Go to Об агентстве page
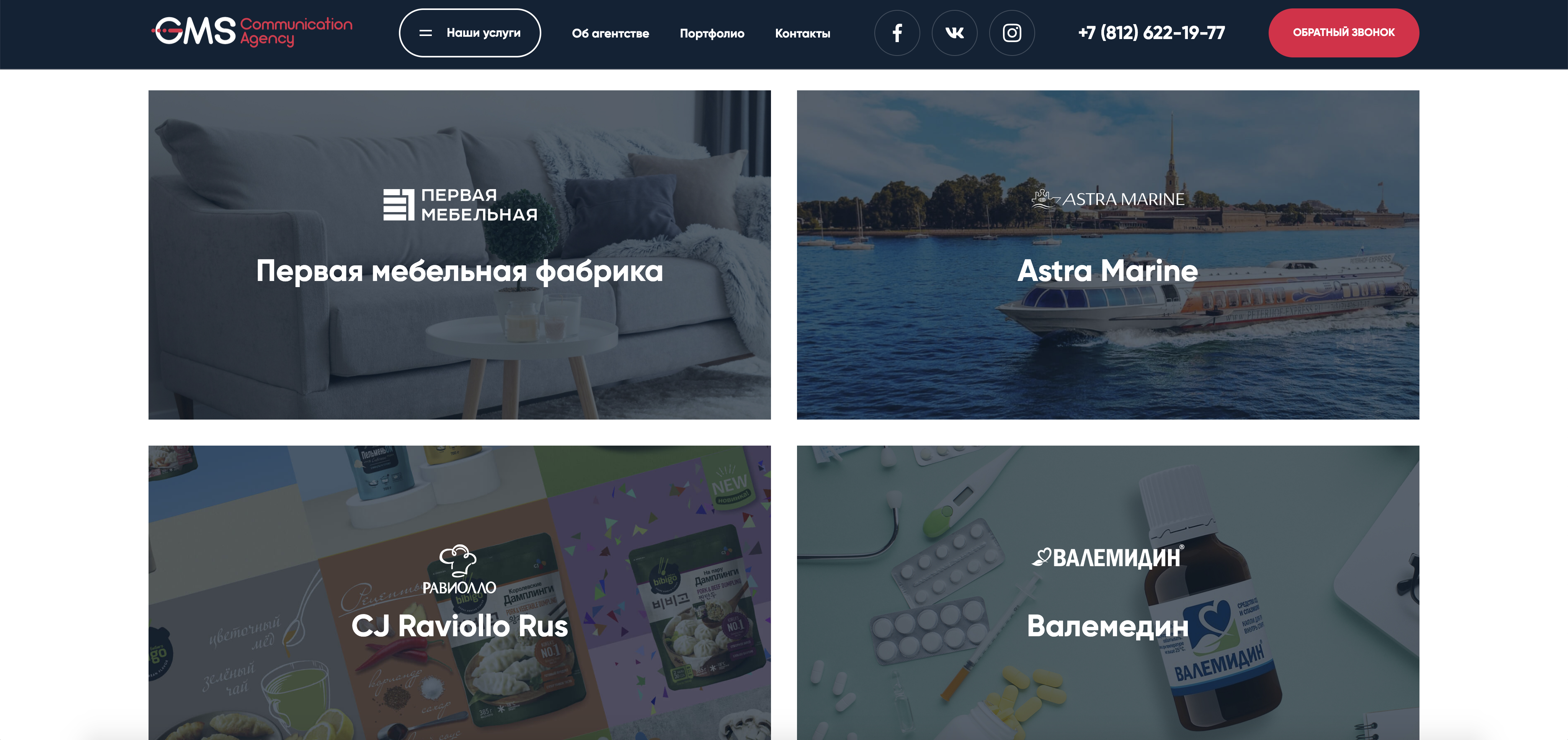Image resolution: width=1568 pixels, height=740 pixels. pyautogui.click(x=610, y=33)
